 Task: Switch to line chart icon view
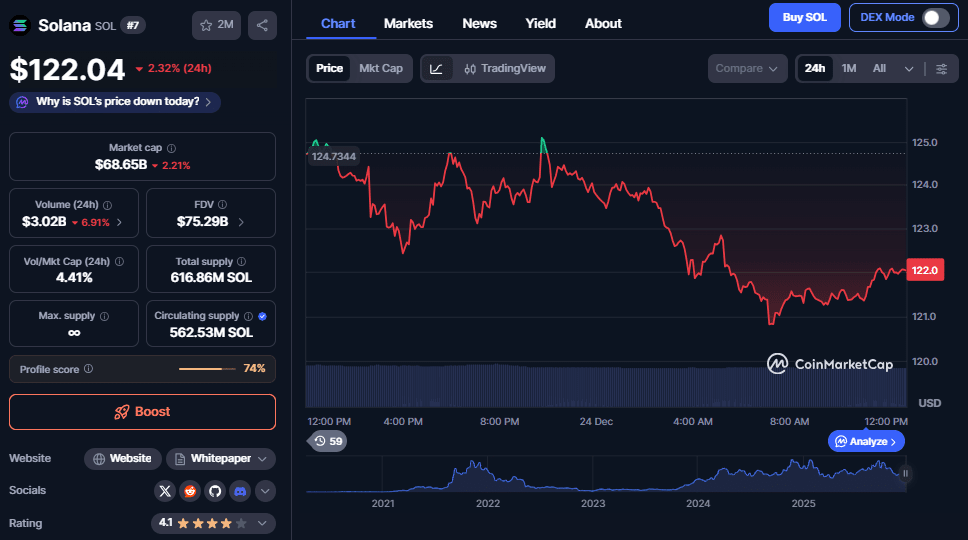tap(437, 68)
